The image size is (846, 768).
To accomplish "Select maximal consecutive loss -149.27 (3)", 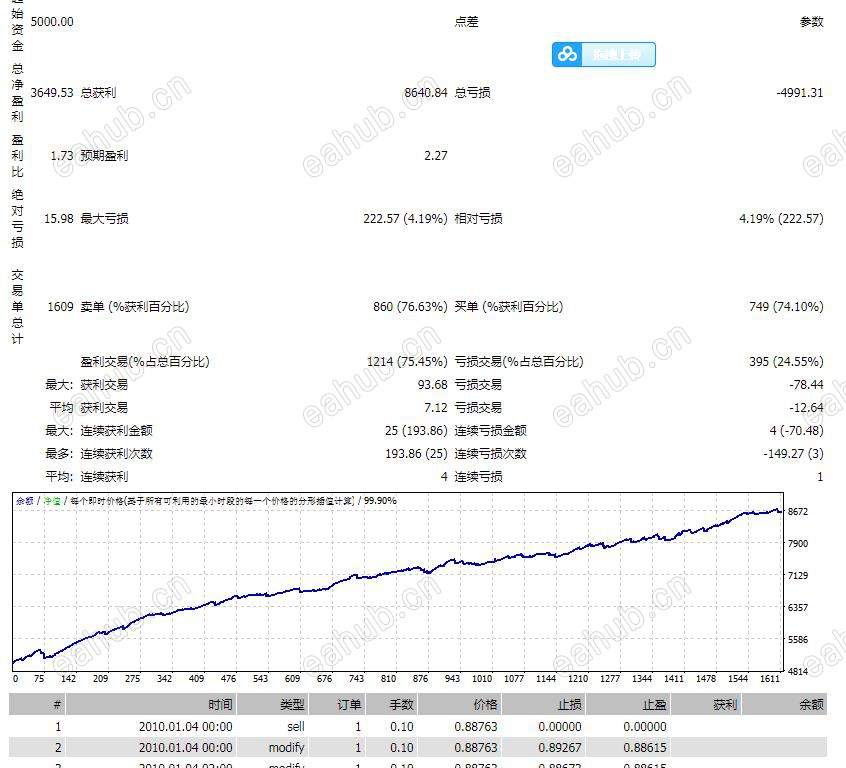I will pos(793,454).
